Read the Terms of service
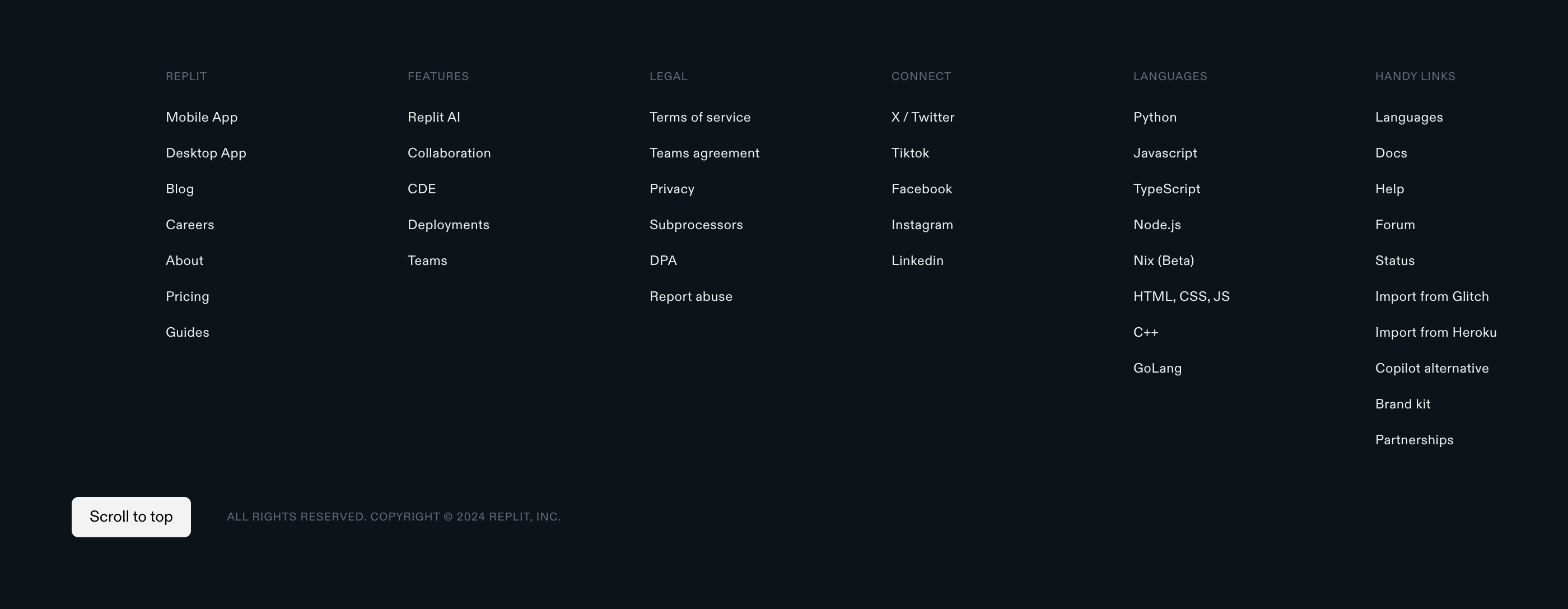 point(699,117)
